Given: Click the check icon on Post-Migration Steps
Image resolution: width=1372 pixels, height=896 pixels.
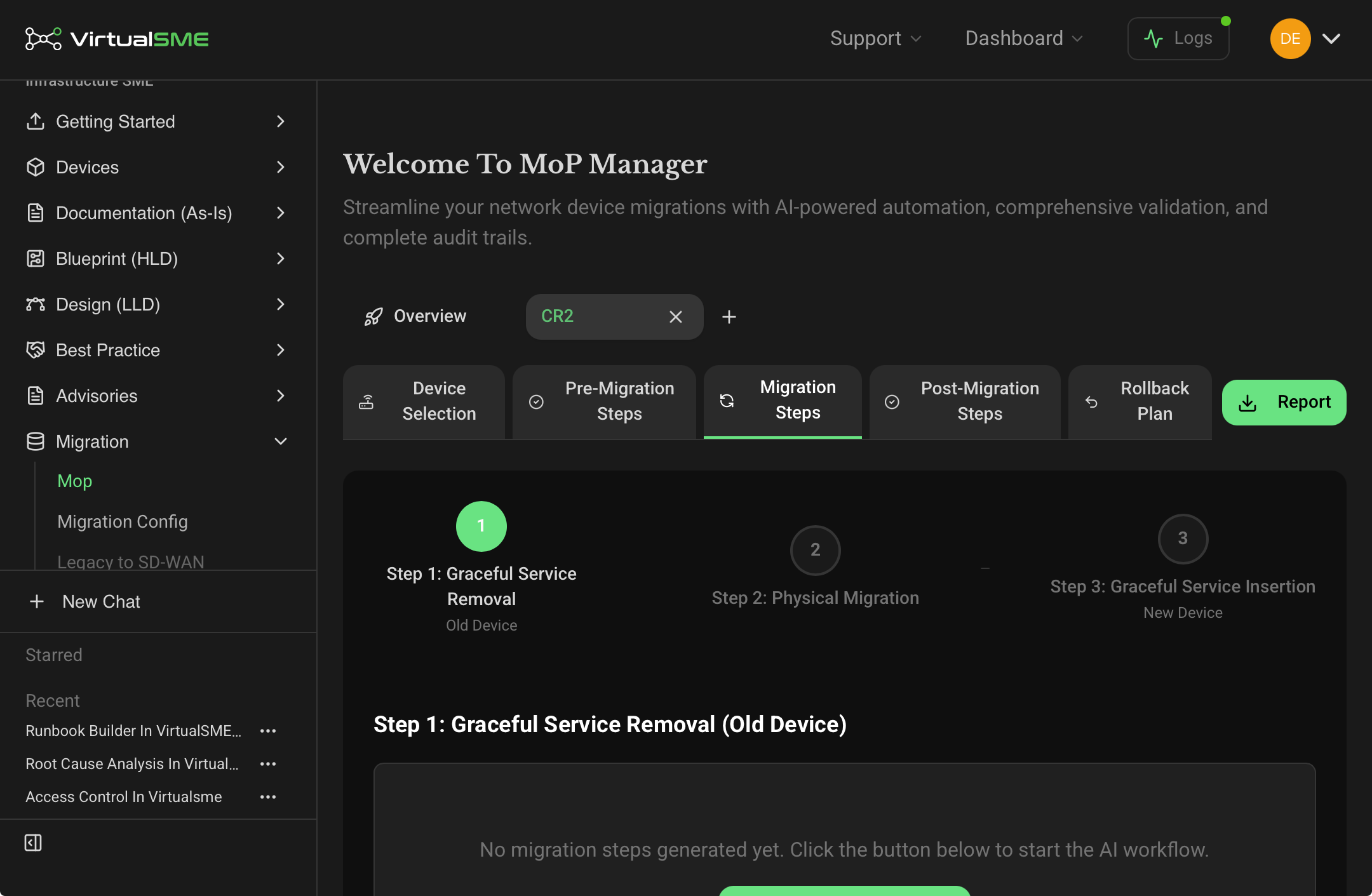Looking at the screenshot, I should point(892,402).
